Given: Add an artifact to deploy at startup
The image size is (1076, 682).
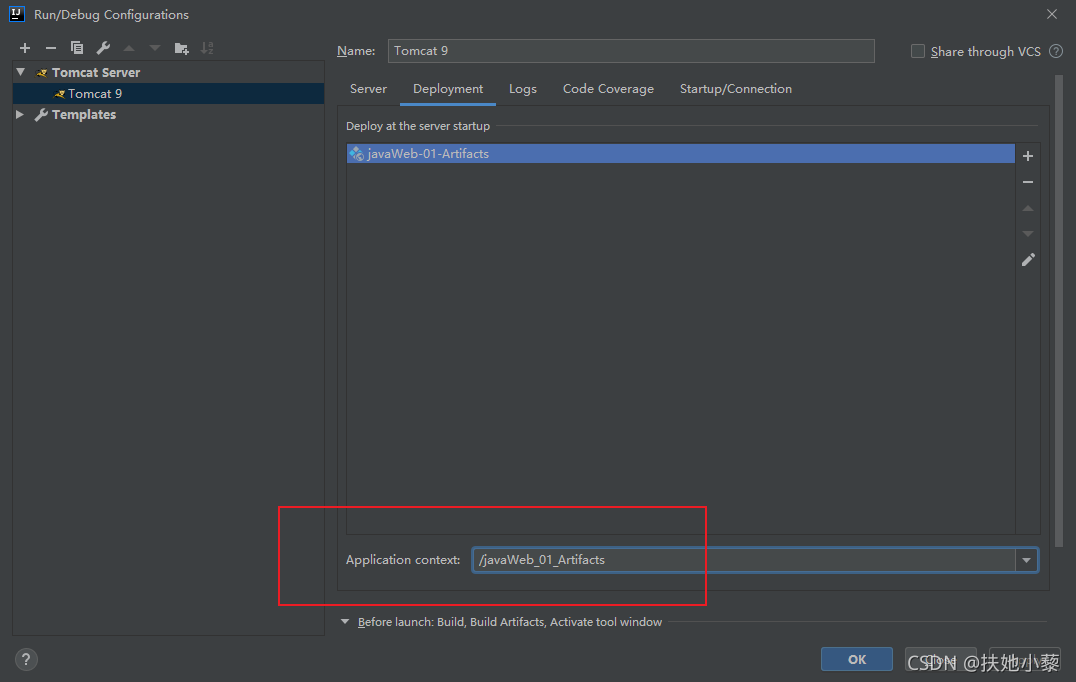Looking at the screenshot, I should [1028, 156].
